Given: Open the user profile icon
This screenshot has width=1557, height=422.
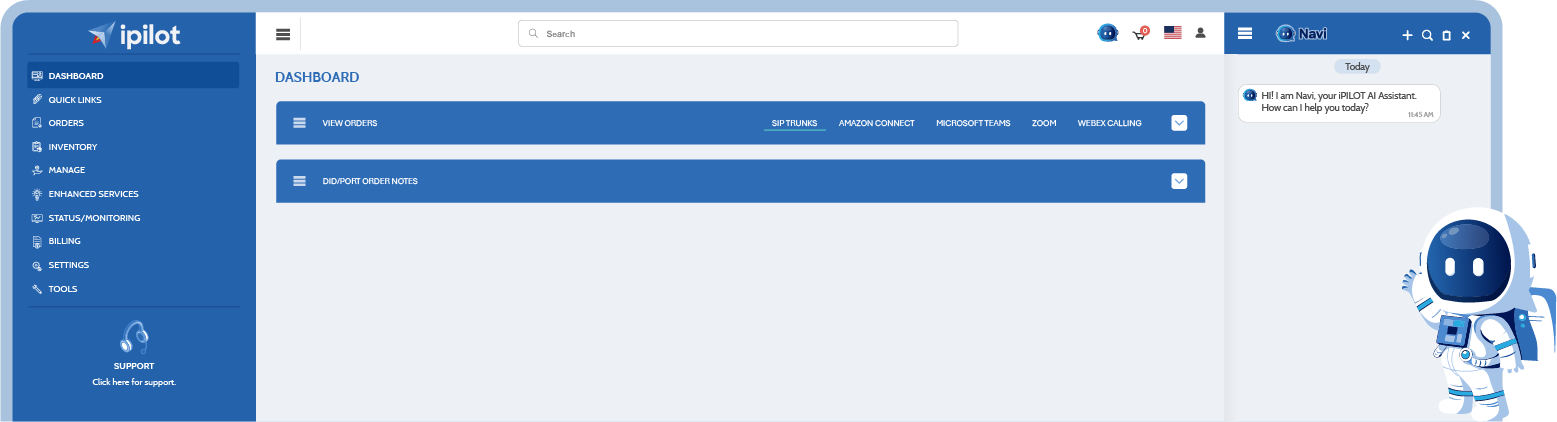Looking at the screenshot, I should [1200, 33].
